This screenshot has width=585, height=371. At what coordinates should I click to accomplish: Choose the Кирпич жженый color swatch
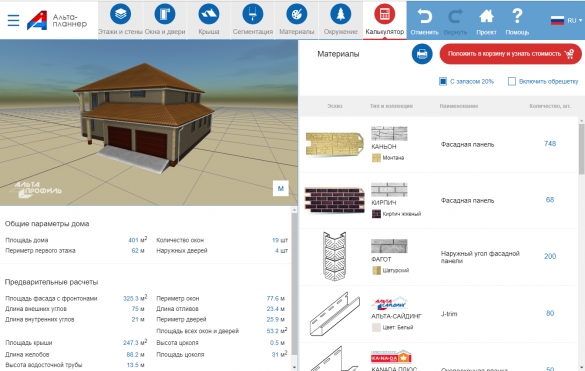pyautogui.click(x=376, y=214)
